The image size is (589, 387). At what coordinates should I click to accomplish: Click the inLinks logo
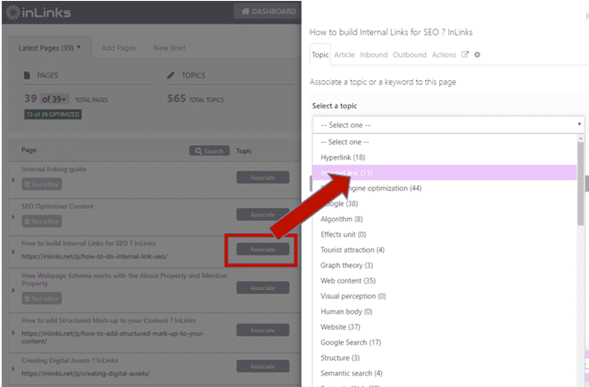click(38, 12)
